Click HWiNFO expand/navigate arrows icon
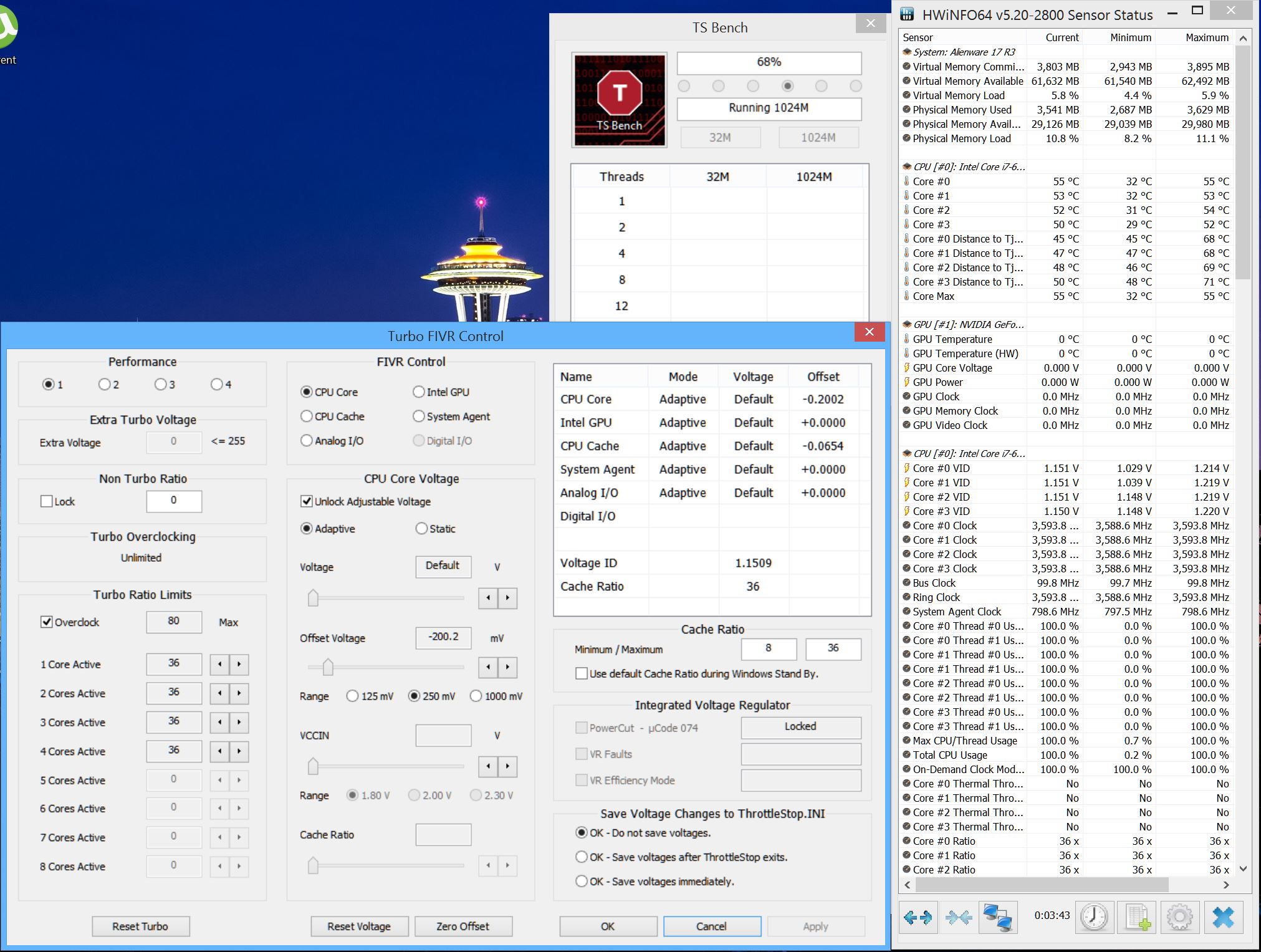1261x952 pixels. (918, 917)
